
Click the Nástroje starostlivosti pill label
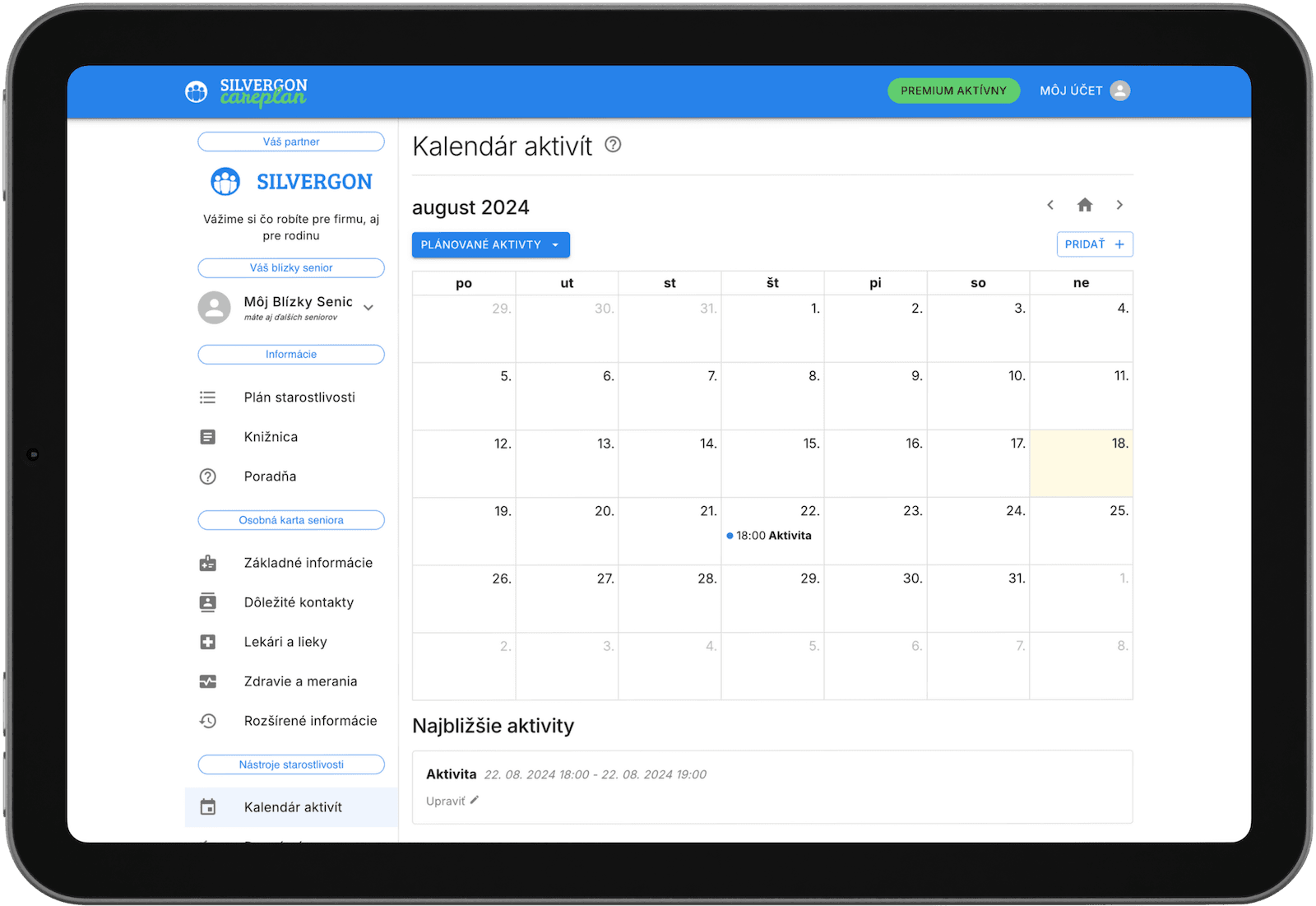click(x=291, y=764)
